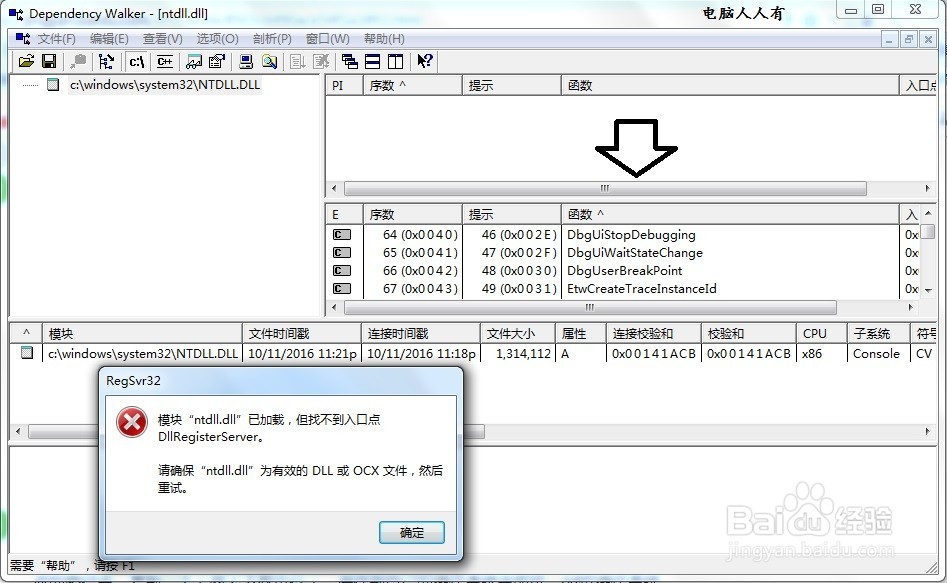This screenshot has height=583, width=947.
Task: Click right arrow of module list scrollbar
Action: [927, 431]
